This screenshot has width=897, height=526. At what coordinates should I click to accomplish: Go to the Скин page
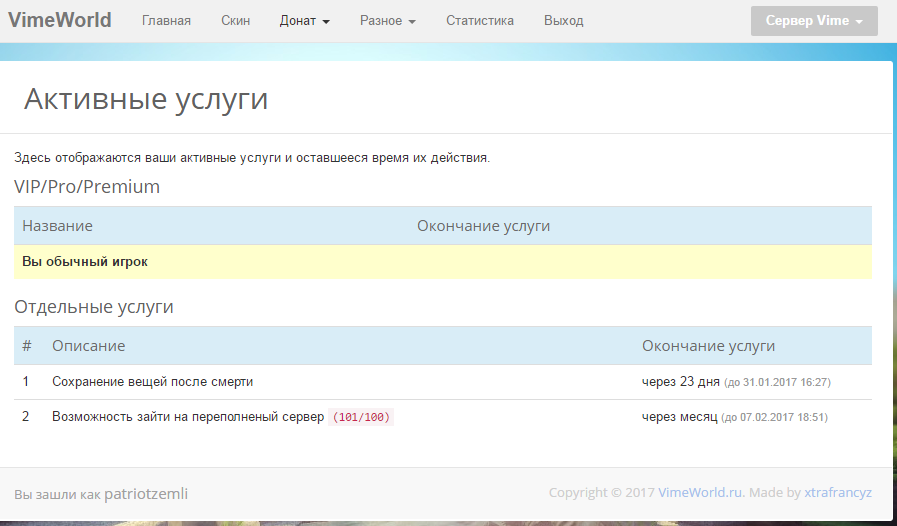coord(235,21)
